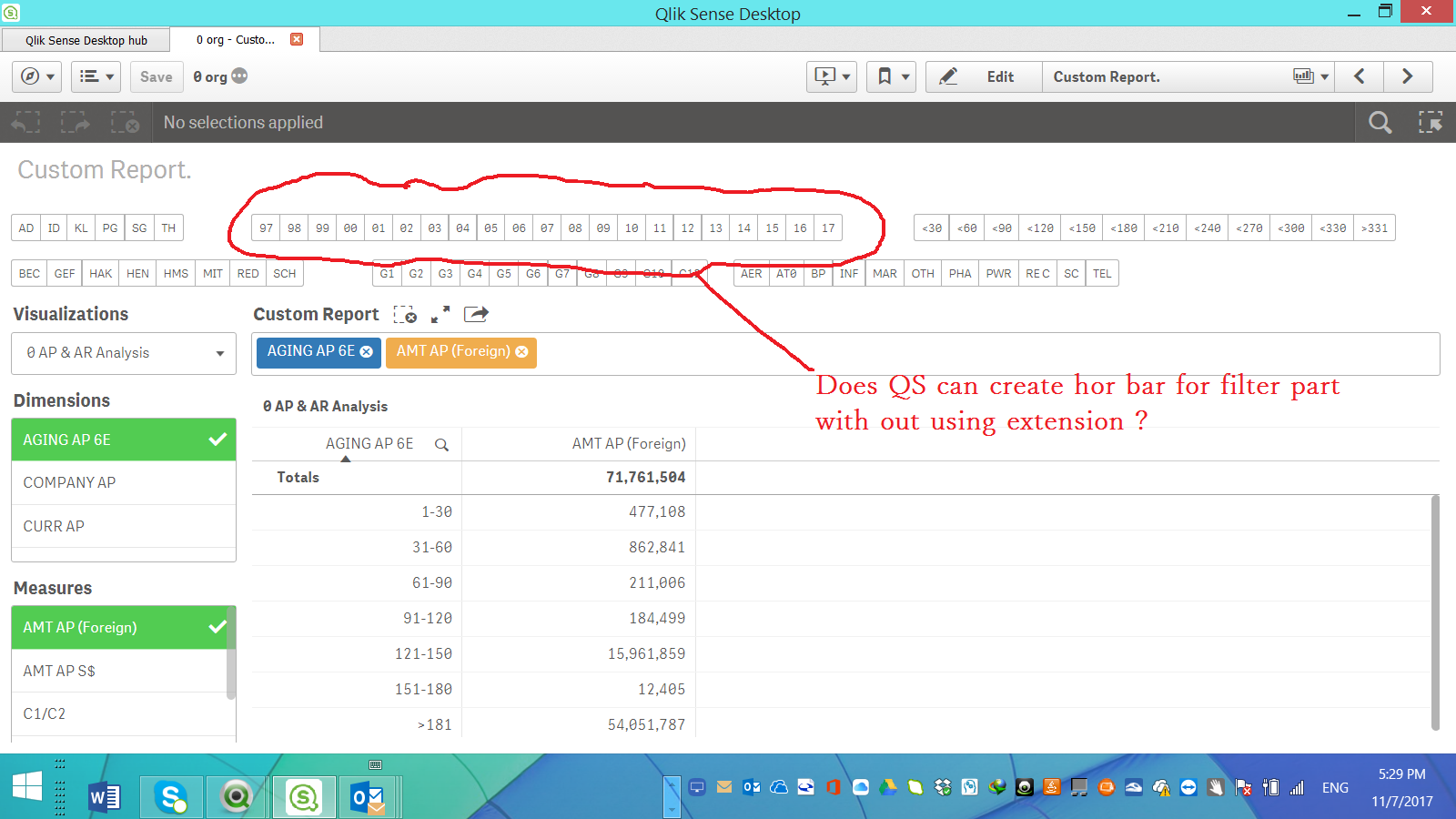Viewport: 1456px width, 819px height.
Task: Click the table vertical scrollbar
Action: [1436, 612]
